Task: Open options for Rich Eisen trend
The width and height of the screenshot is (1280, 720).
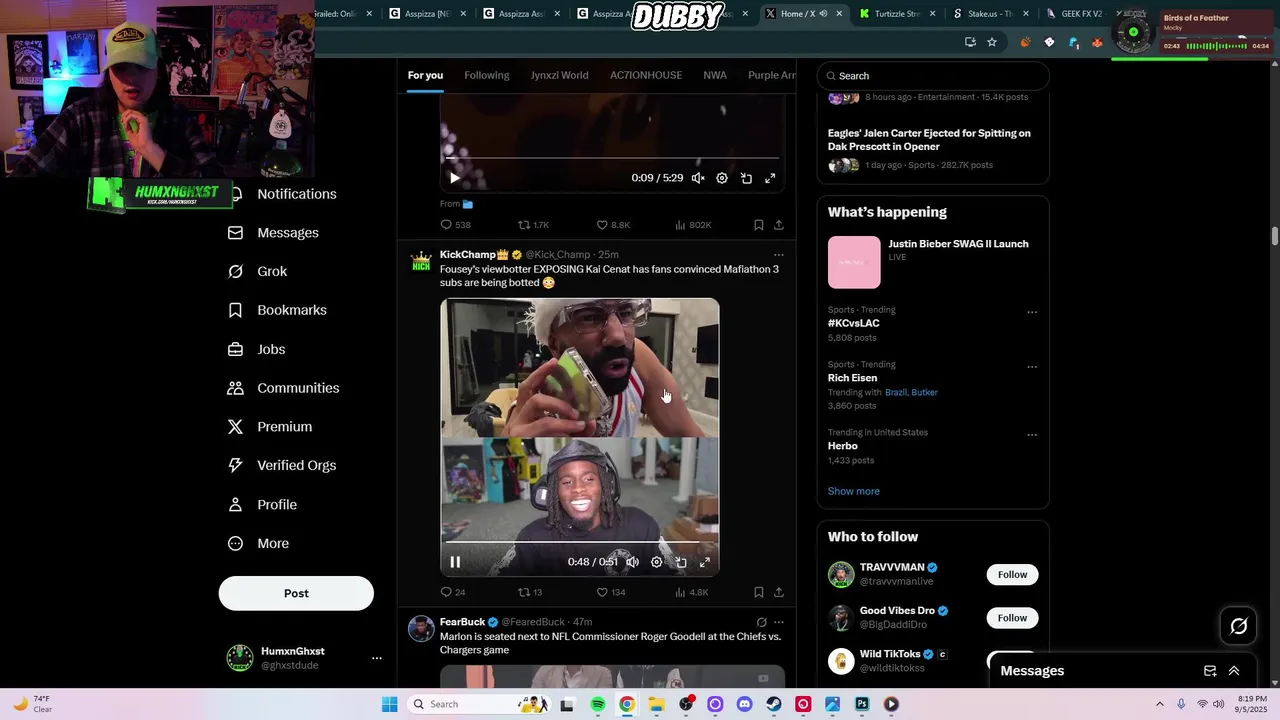Action: pyautogui.click(x=1032, y=367)
